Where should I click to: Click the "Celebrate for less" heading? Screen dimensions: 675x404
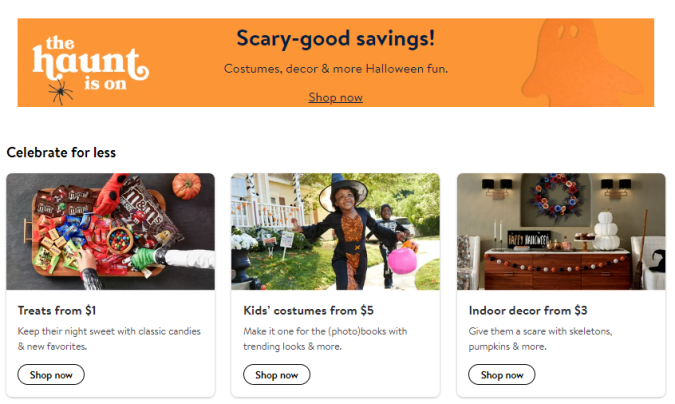61,152
